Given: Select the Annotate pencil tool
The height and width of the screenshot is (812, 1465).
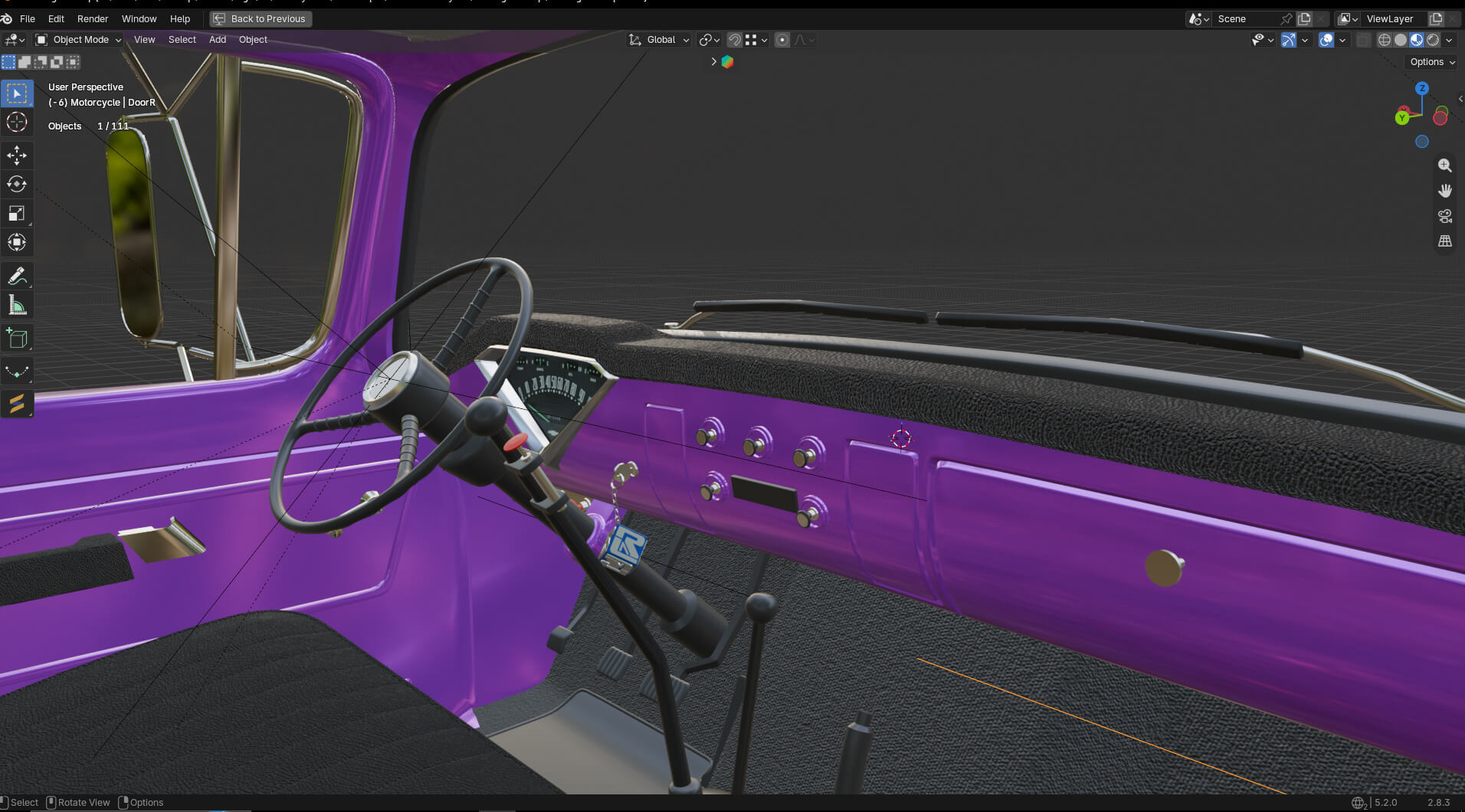Looking at the screenshot, I should 17,276.
